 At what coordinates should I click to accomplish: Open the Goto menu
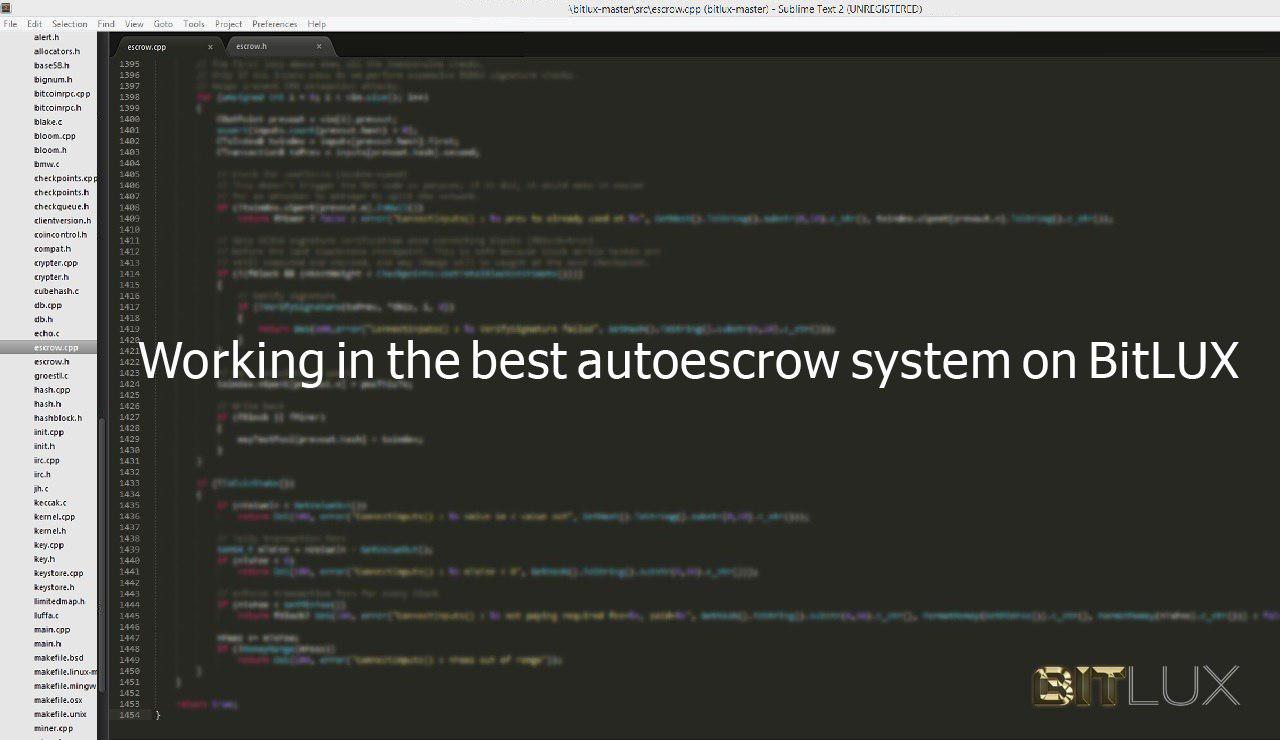[163, 24]
